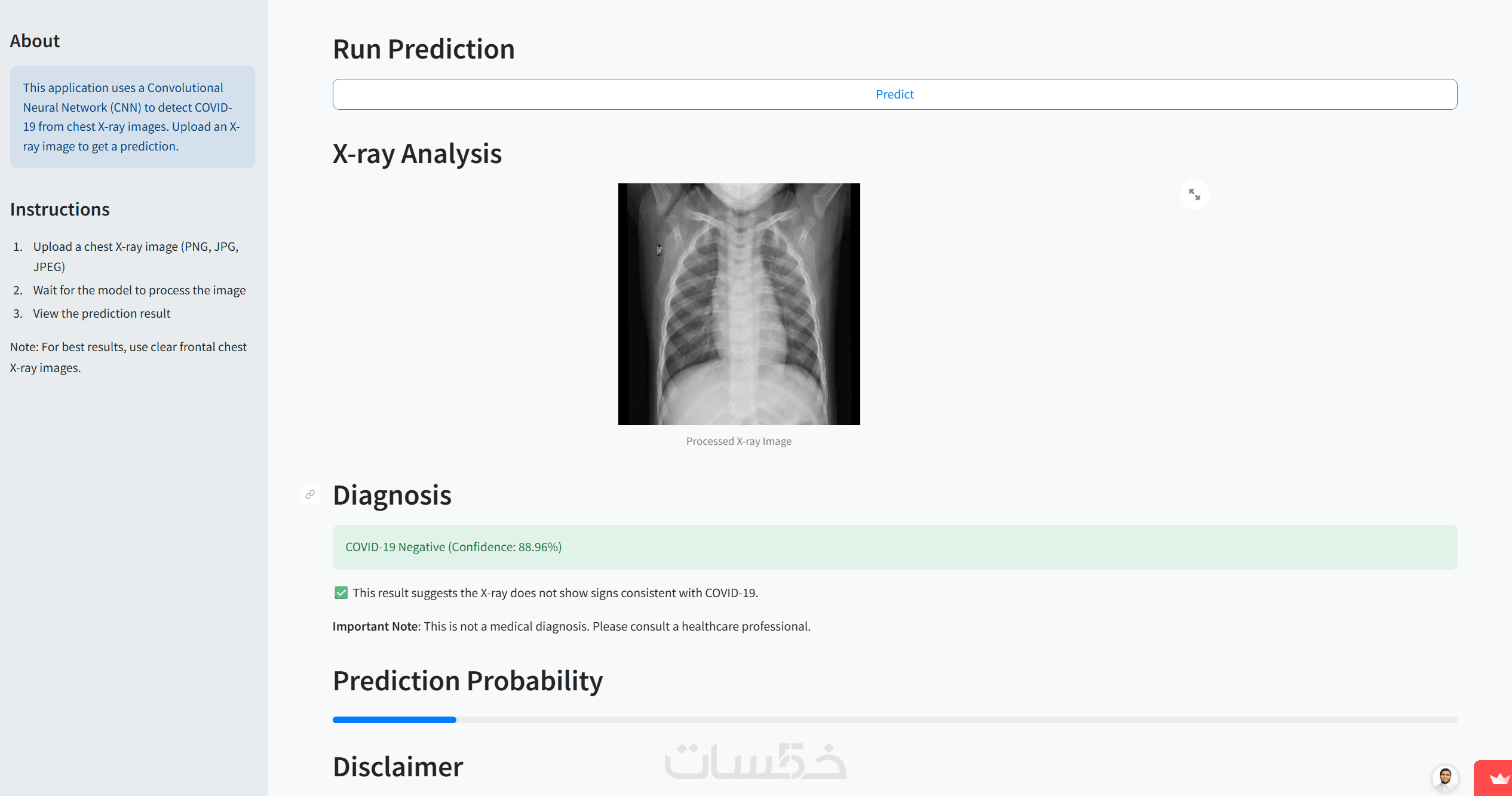Click the profile avatar in the bottom corner

click(x=1444, y=777)
